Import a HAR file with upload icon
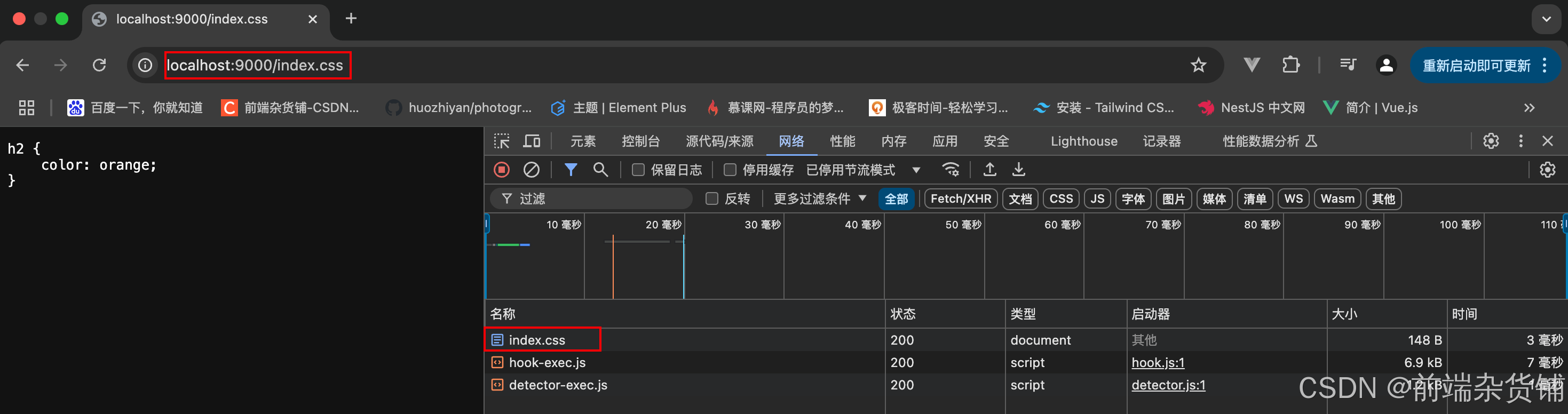The height and width of the screenshot is (414, 1568). coord(989,170)
